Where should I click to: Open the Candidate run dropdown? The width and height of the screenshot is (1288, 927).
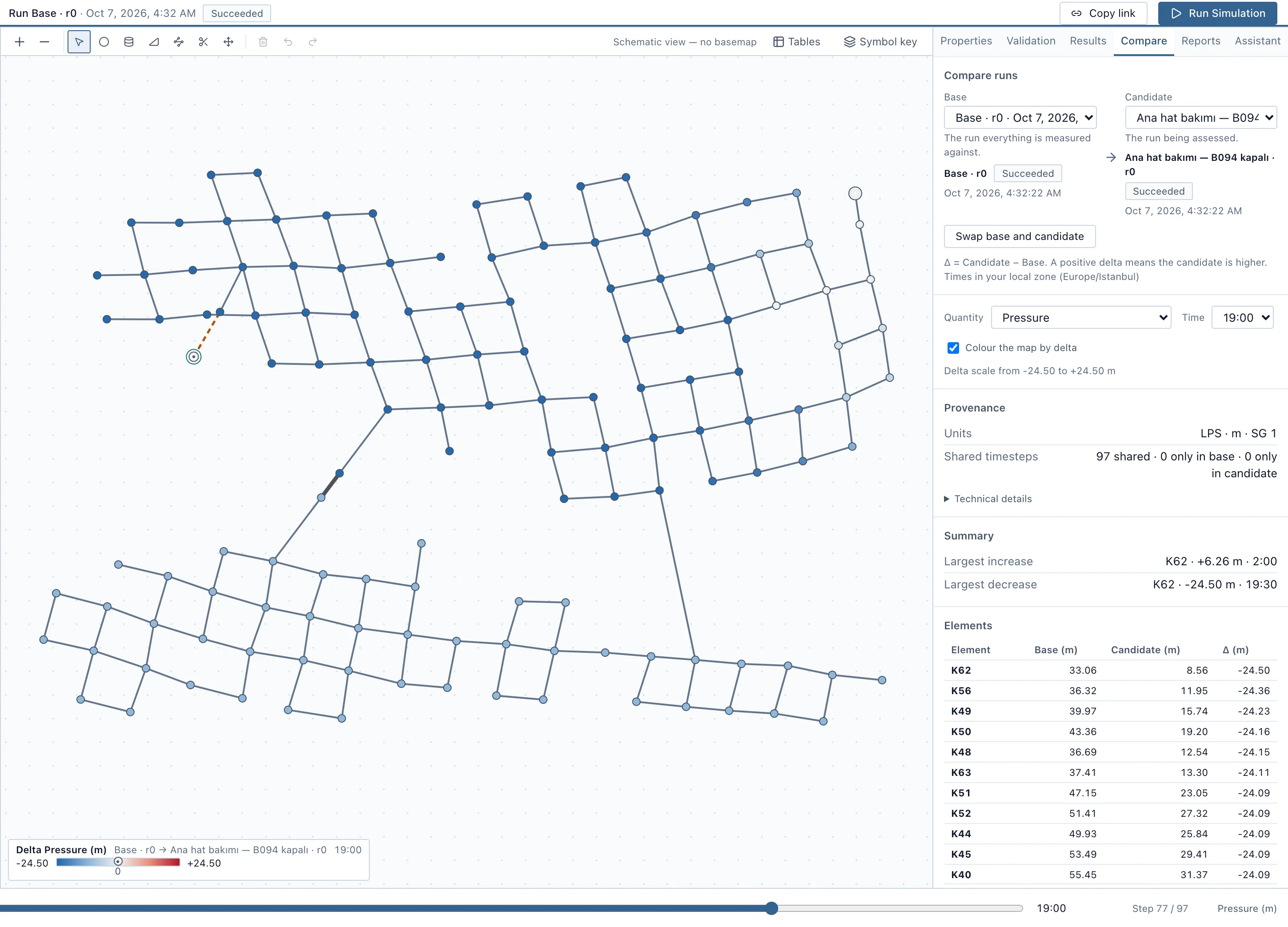1200,117
